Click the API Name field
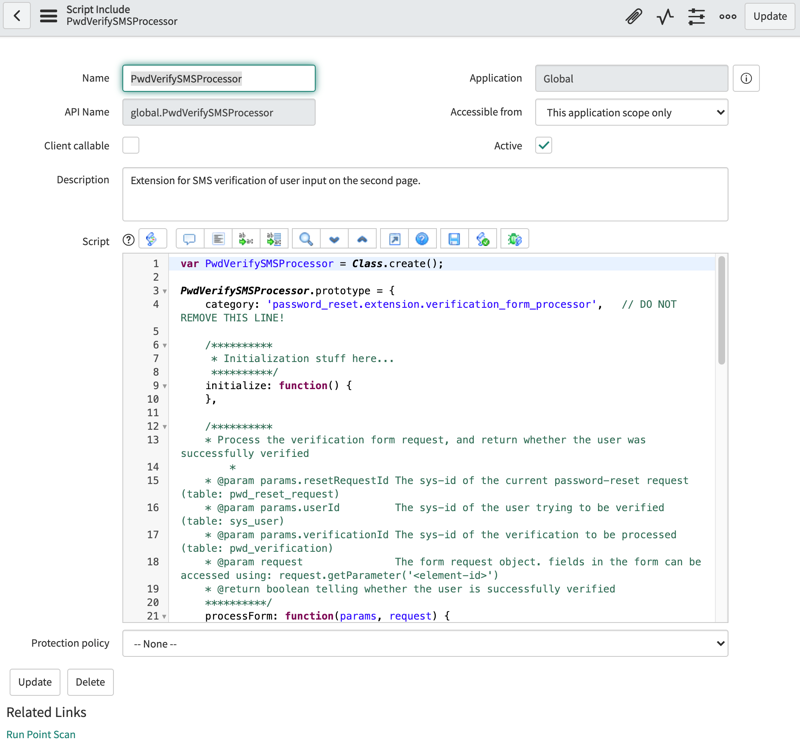 pos(219,112)
